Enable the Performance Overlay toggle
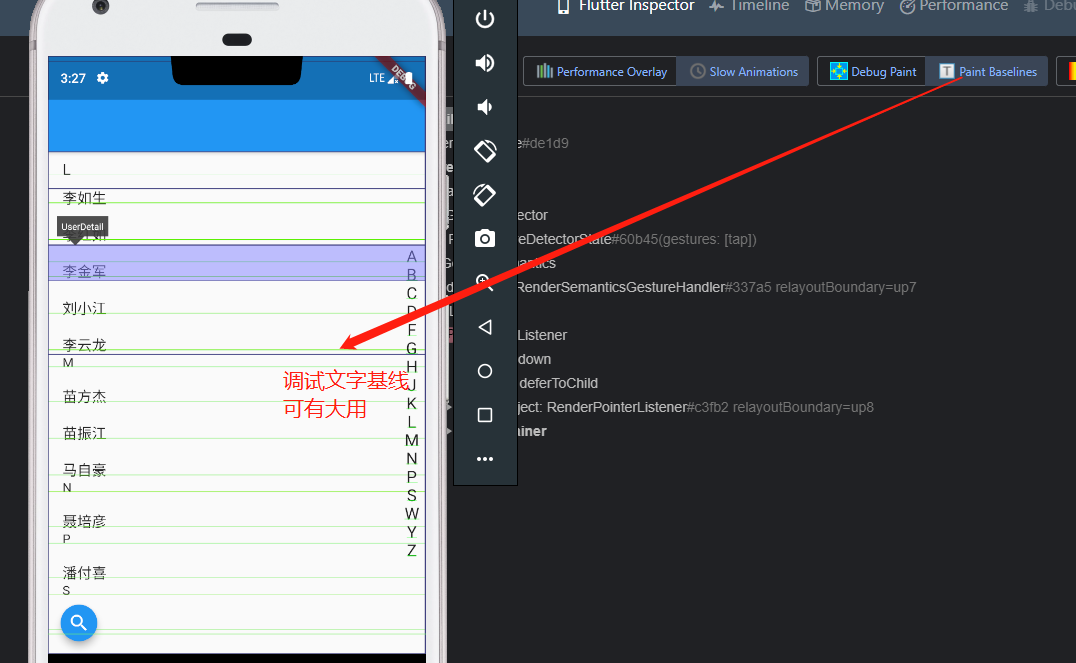The image size is (1076, 663). [599, 71]
